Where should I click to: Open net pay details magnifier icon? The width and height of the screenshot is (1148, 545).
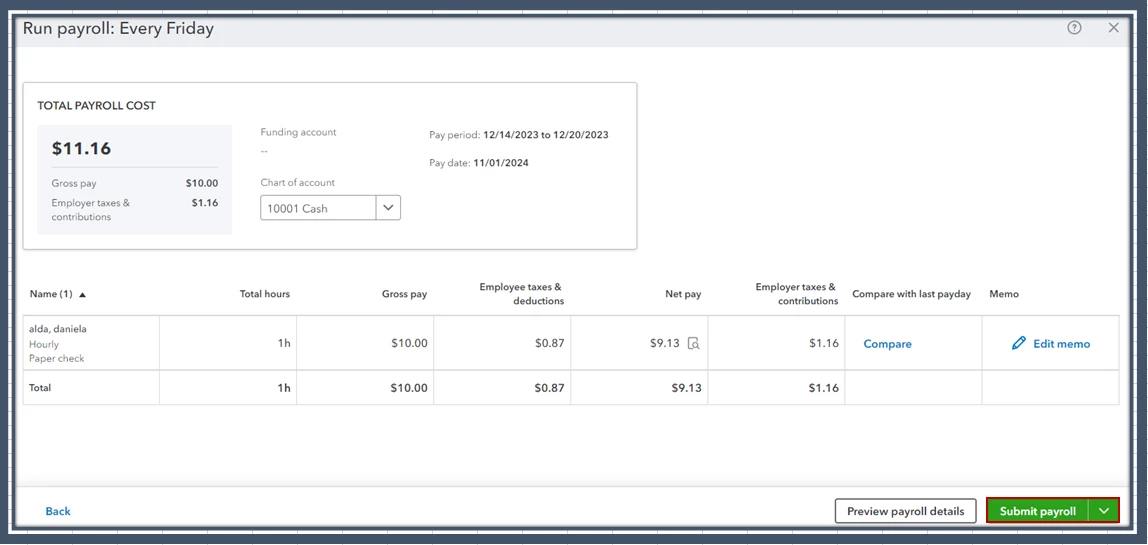693,344
